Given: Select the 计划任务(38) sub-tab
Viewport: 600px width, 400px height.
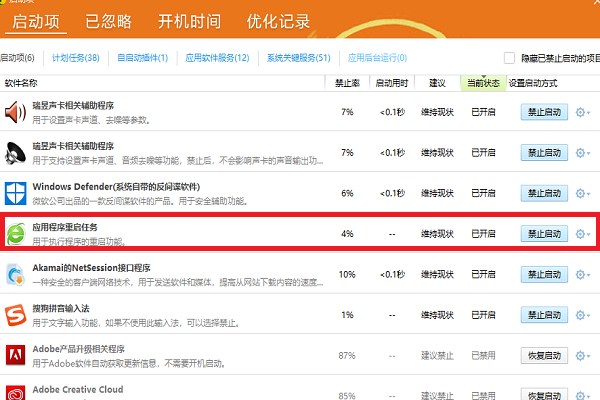Looking at the screenshot, I should [x=75, y=59].
